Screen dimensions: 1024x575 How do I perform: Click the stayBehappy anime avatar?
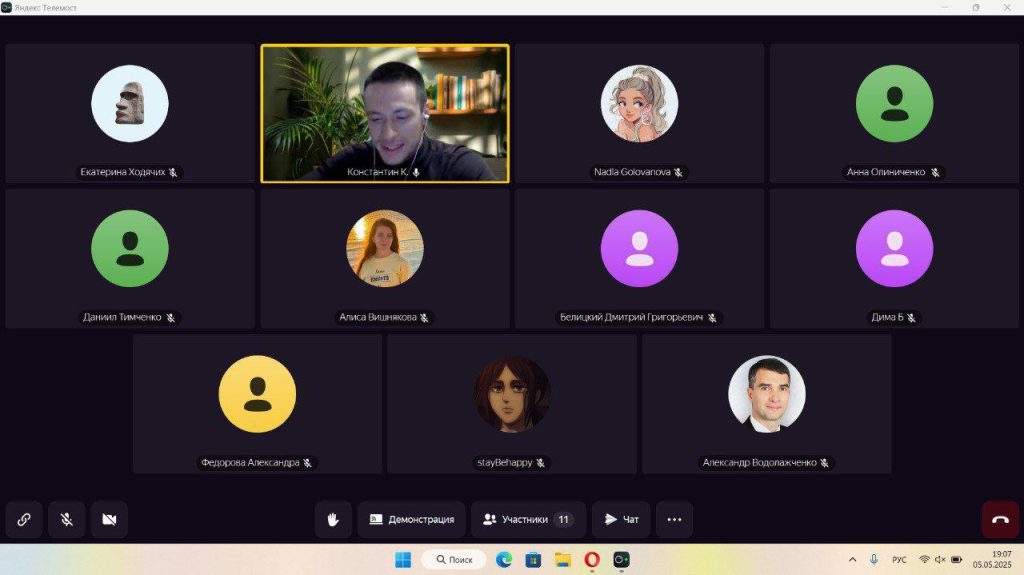(x=512, y=394)
